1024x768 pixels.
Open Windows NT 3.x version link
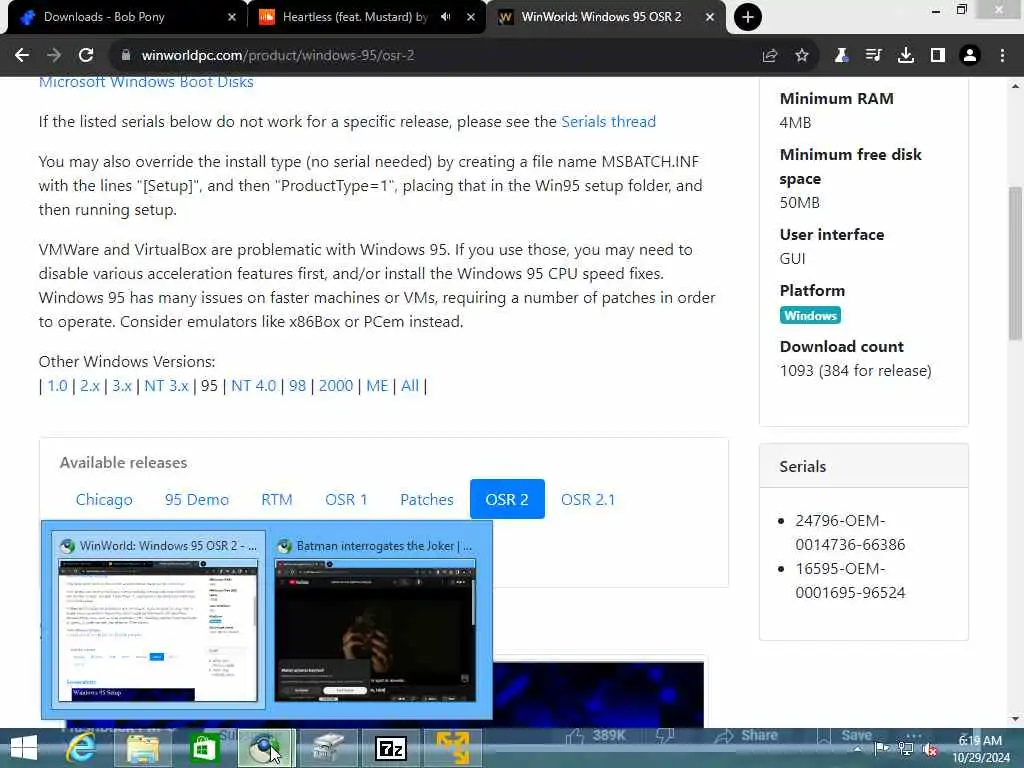[x=166, y=386]
